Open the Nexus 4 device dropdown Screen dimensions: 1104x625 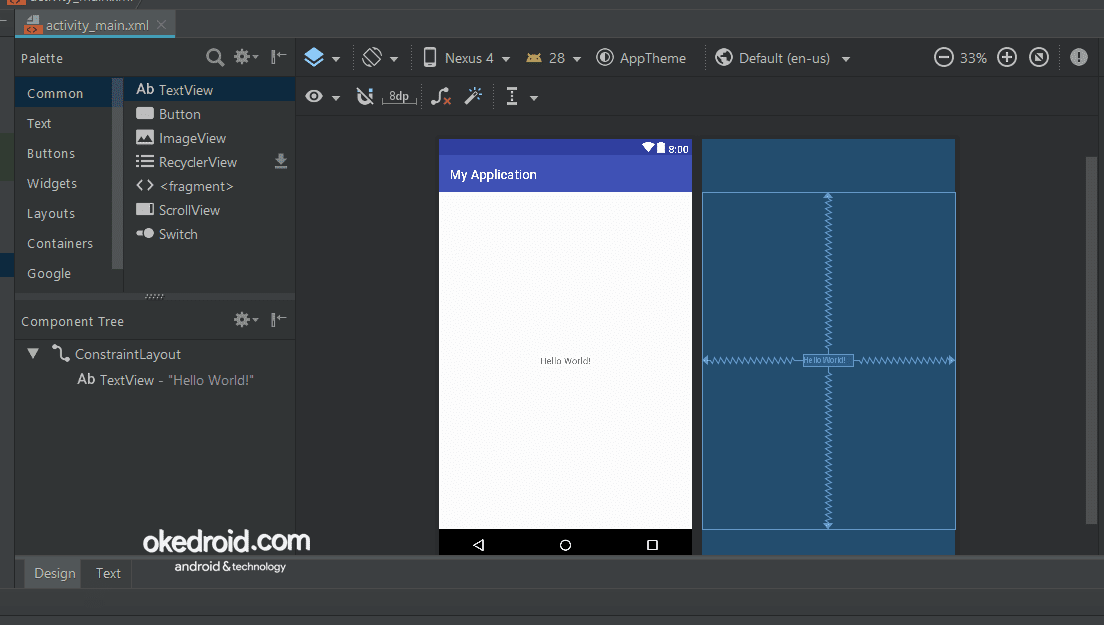click(466, 57)
